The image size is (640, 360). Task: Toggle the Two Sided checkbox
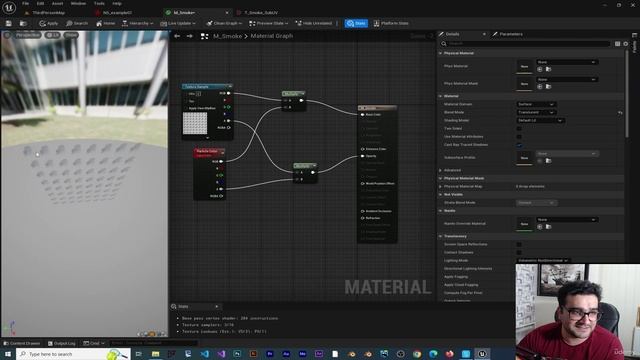click(519, 129)
